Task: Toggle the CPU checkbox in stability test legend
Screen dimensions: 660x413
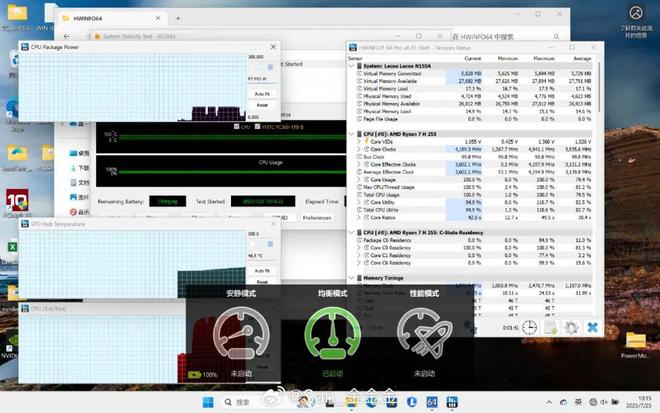Action: [235, 127]
